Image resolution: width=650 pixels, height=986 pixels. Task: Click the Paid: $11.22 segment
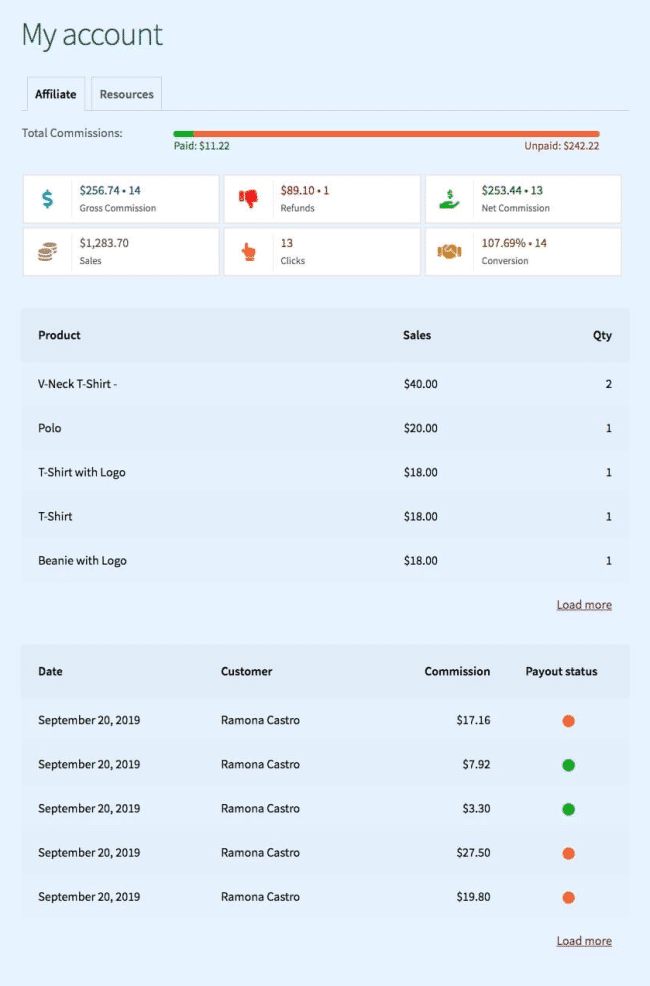pos(196,146)
